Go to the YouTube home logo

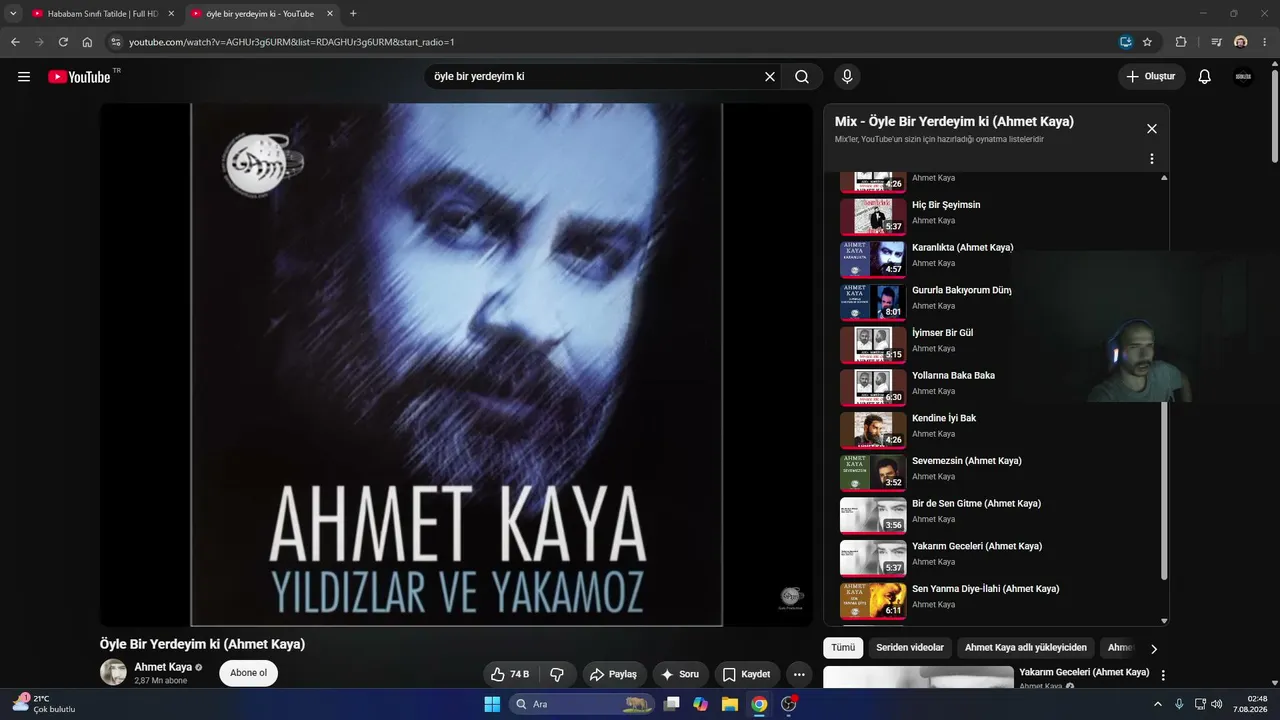tap(79, 77)
